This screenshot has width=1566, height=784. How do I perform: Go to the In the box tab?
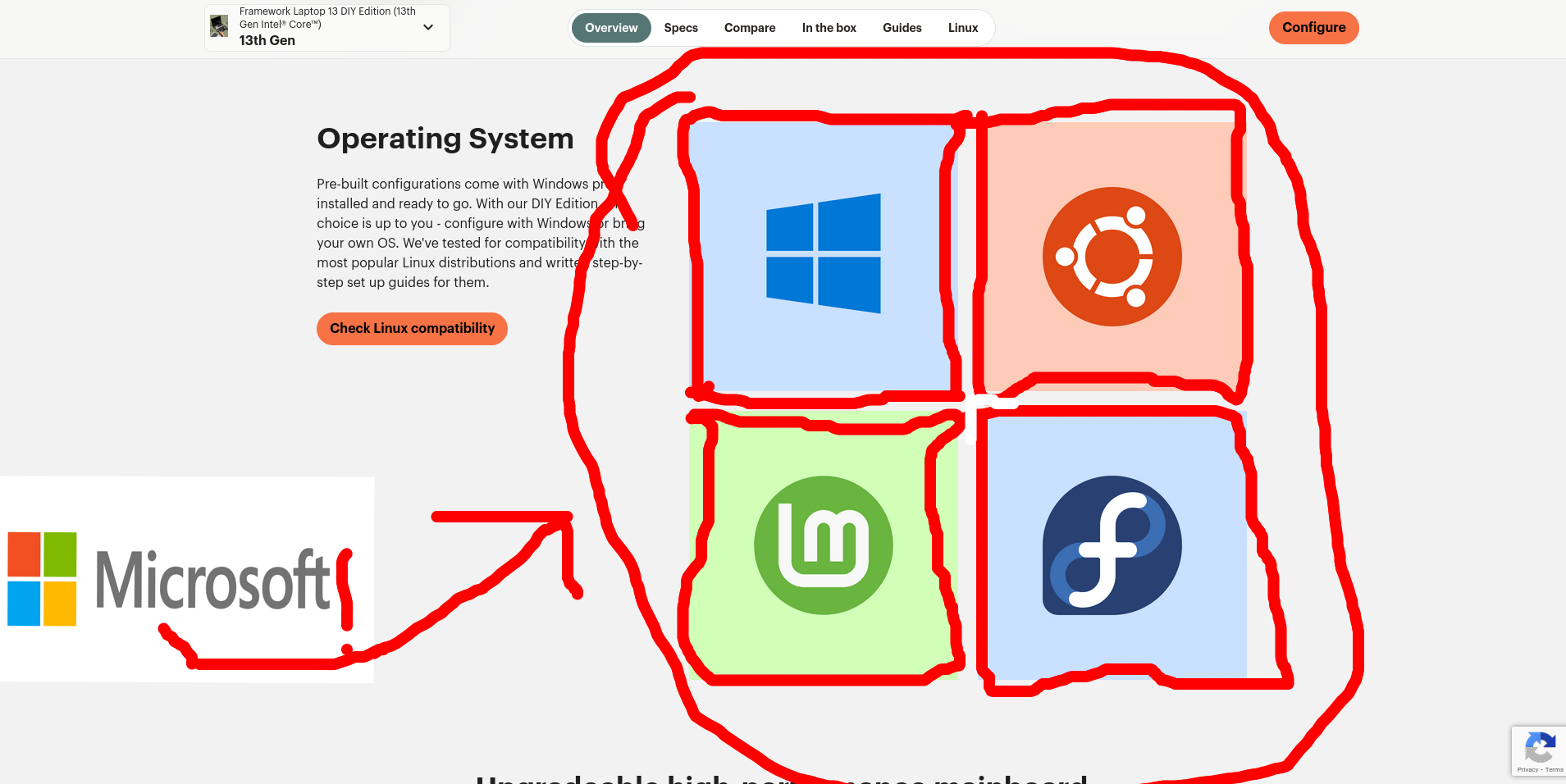pos(829,28)
